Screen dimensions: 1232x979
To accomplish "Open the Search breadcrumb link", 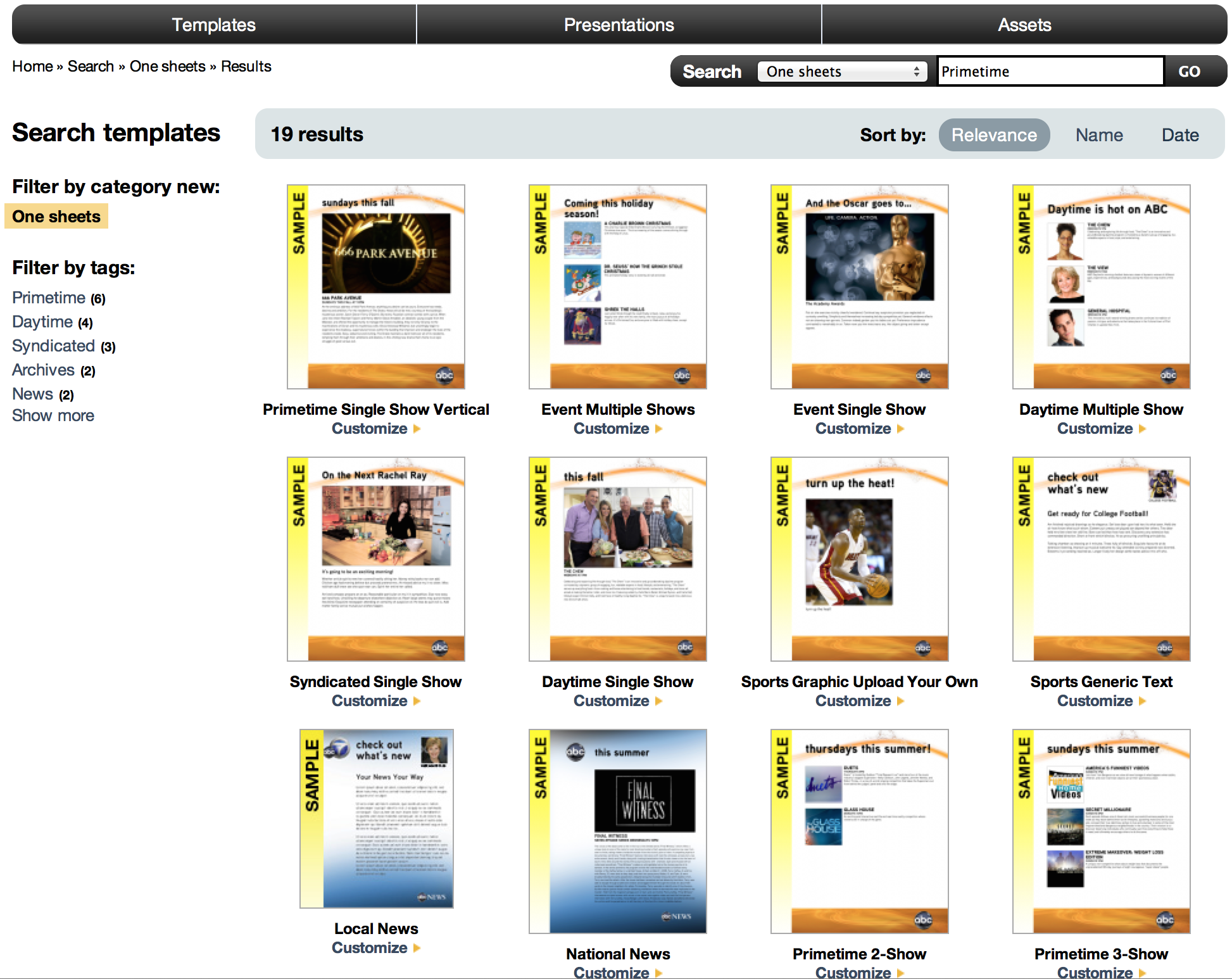I will click(x=91, y=66).
